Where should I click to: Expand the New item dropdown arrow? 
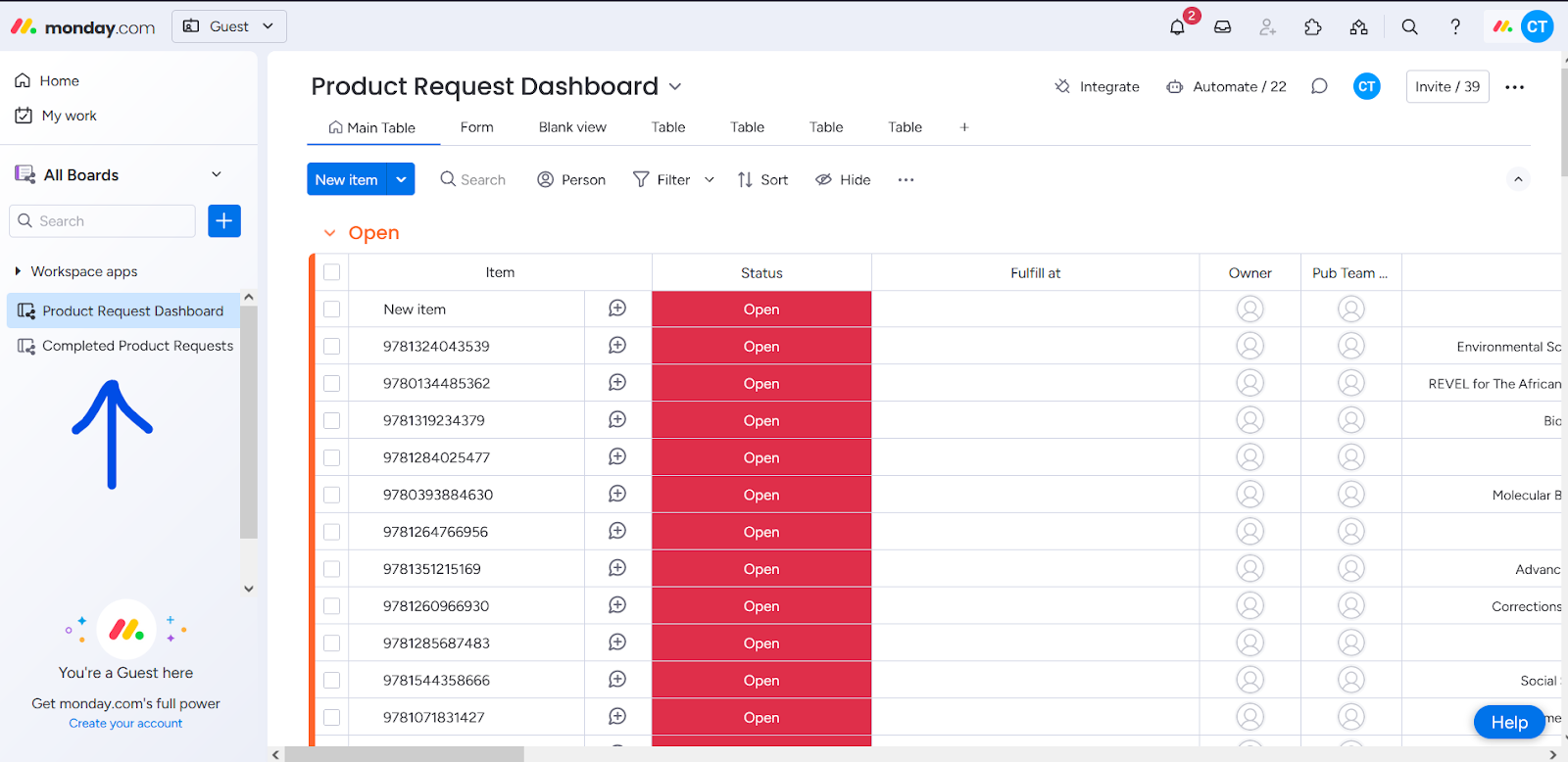coord(401,179)
